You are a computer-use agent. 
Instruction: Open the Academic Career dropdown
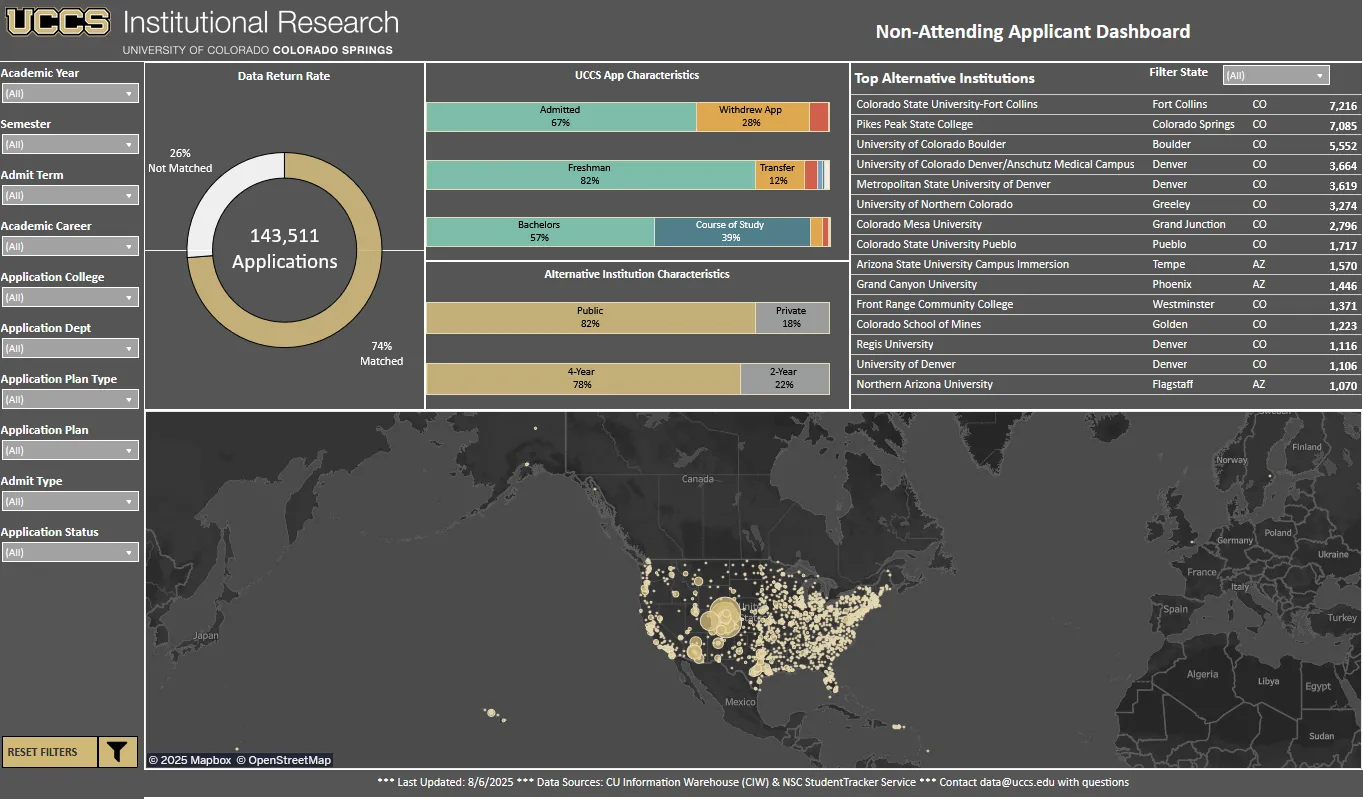pyautogui.click(x=70, y=246)
